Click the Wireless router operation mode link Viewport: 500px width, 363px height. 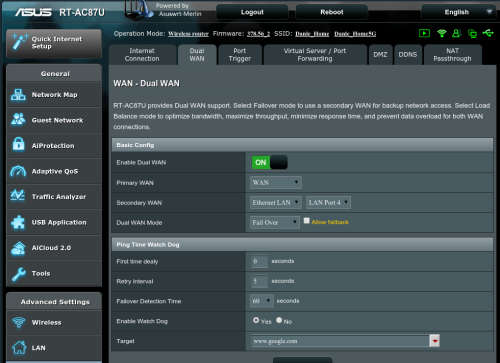[x=188, y=34]
